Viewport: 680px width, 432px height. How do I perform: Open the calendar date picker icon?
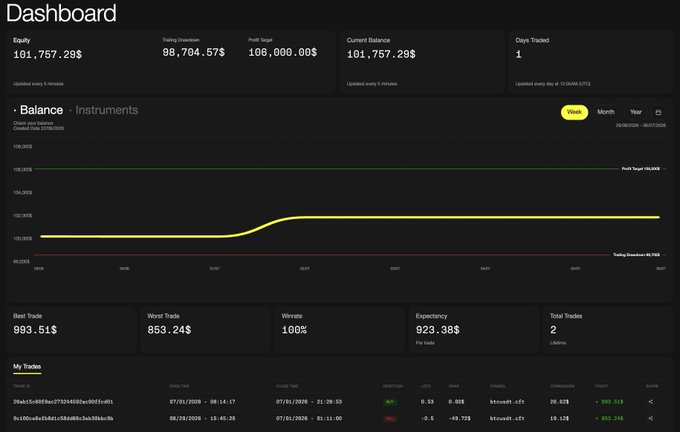[658, 112]
